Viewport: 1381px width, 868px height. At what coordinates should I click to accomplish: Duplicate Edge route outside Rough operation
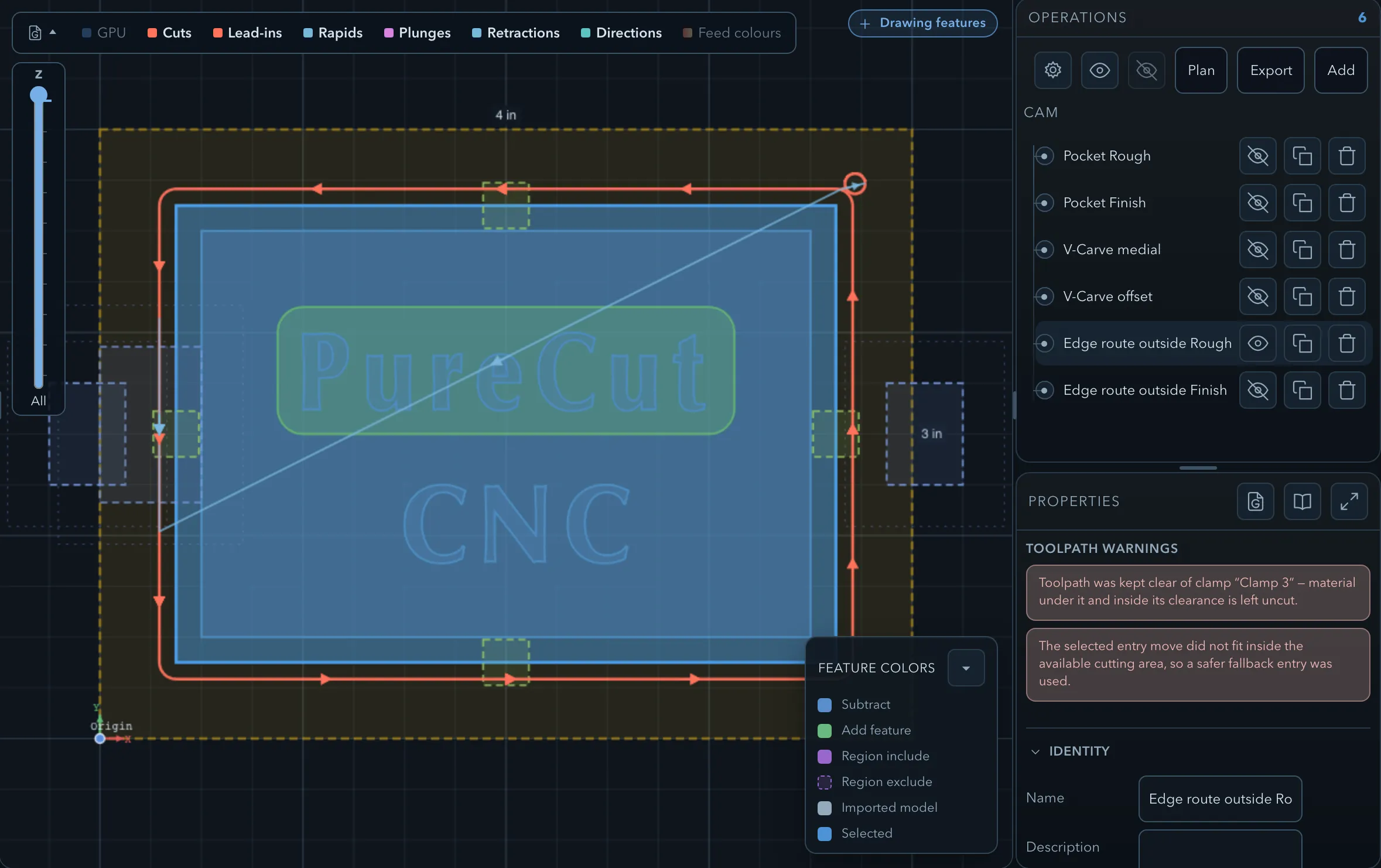click(x=1302, y=343)
